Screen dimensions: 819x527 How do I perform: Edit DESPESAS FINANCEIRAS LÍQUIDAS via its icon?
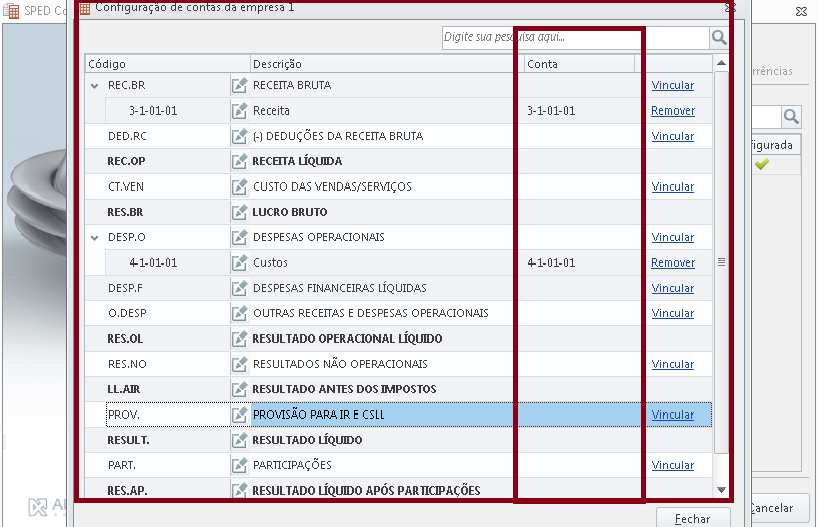[239, 288]
